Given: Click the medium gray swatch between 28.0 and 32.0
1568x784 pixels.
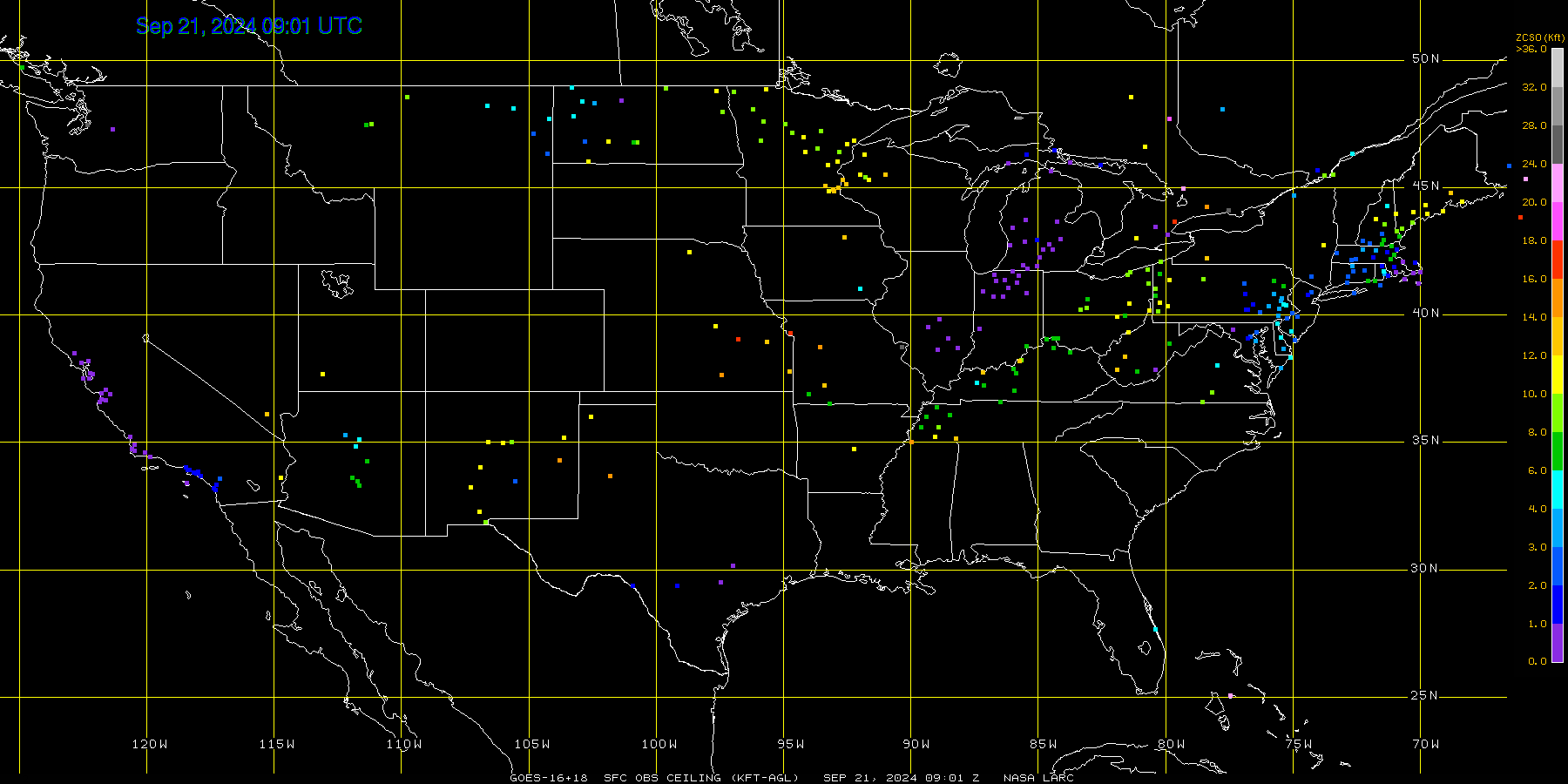Looking at the screenshot, I should [x=1558, y=106].
